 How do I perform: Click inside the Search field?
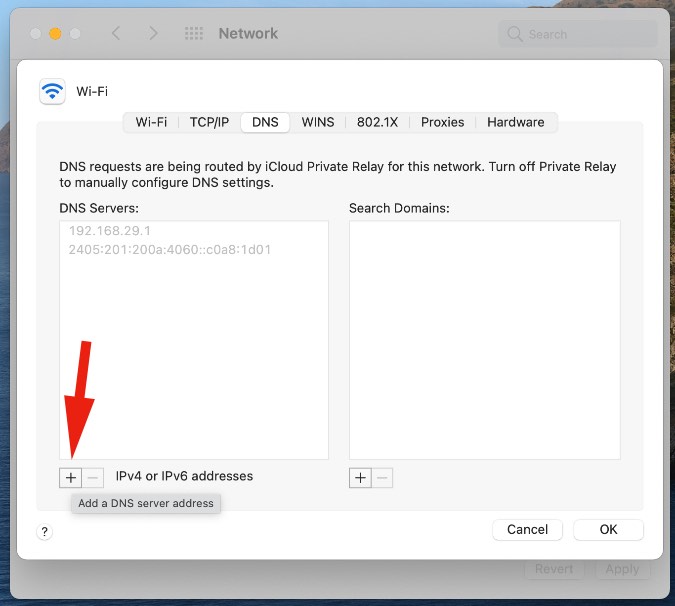click(x=585, y=34)
